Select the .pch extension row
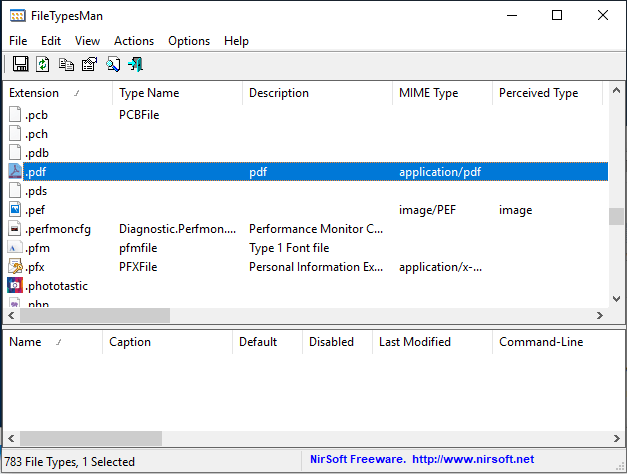This screenshot has width=627, height=474. pos(306,134)
